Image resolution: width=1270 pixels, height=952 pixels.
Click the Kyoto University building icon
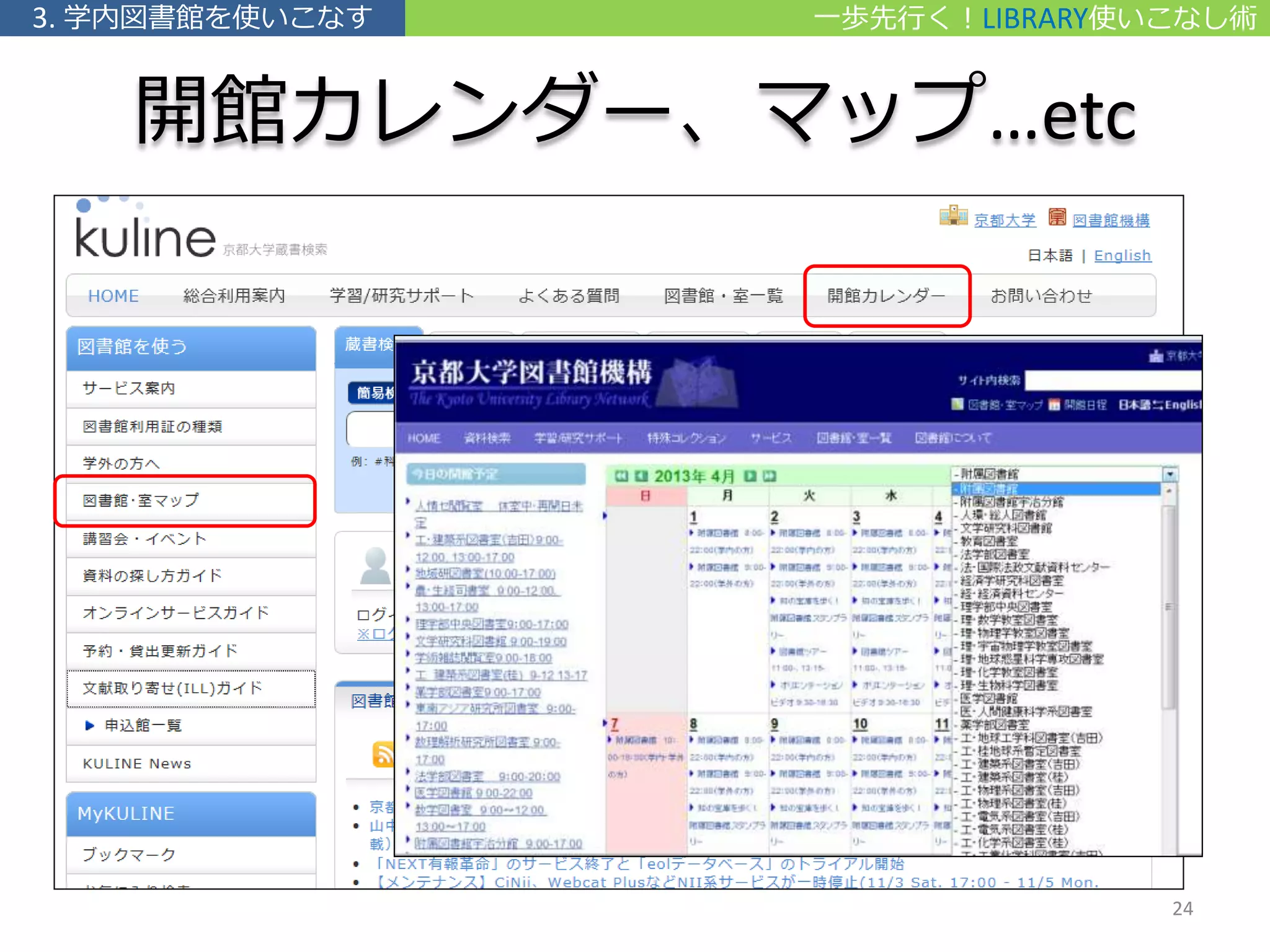point(953,216)
